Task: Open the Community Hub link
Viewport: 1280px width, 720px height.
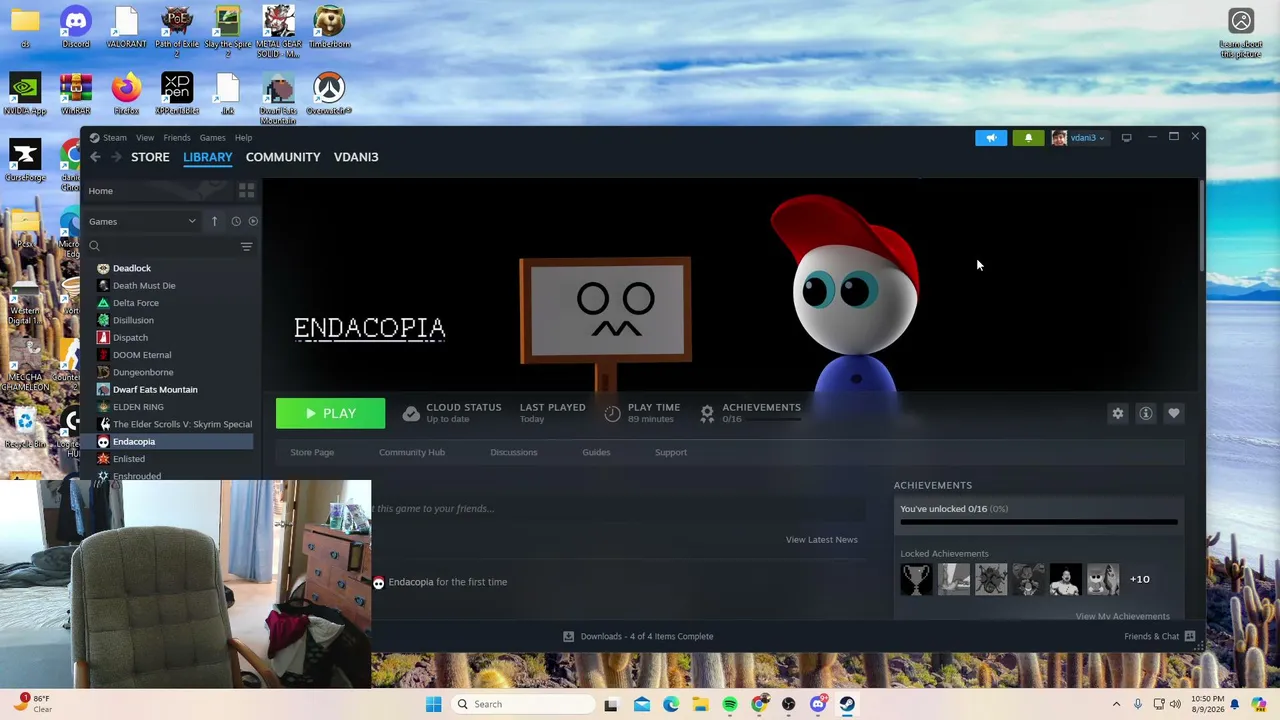Action: tap(412, 452)
